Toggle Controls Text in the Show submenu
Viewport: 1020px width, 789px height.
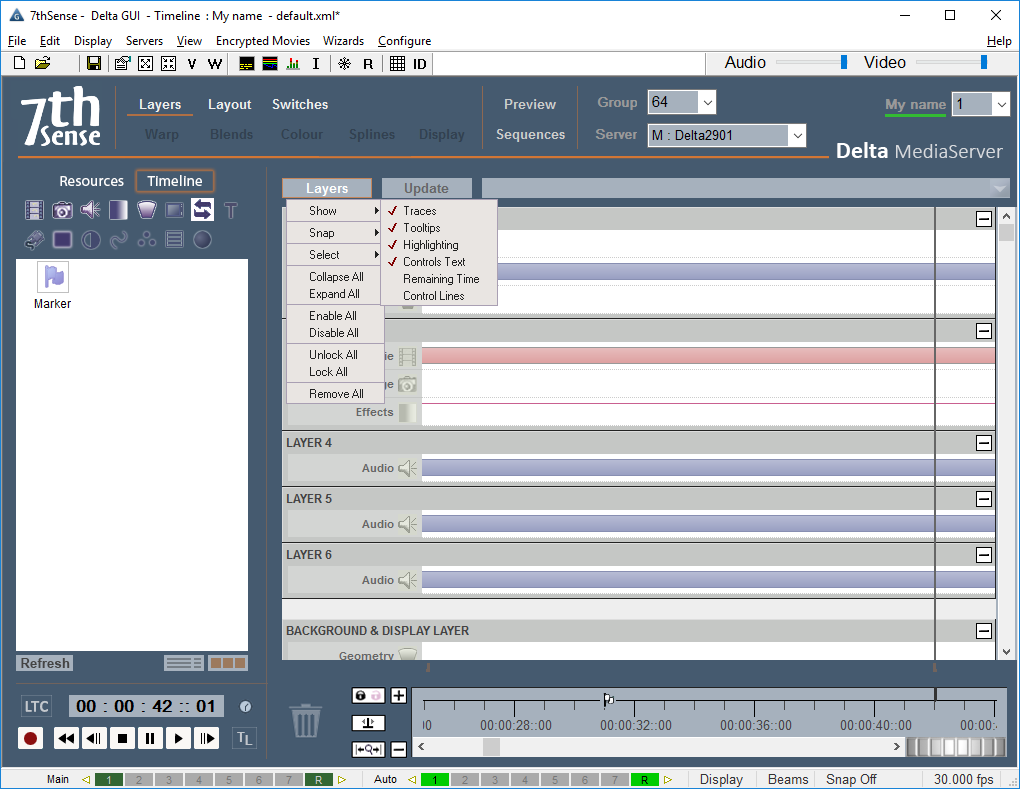440,261
